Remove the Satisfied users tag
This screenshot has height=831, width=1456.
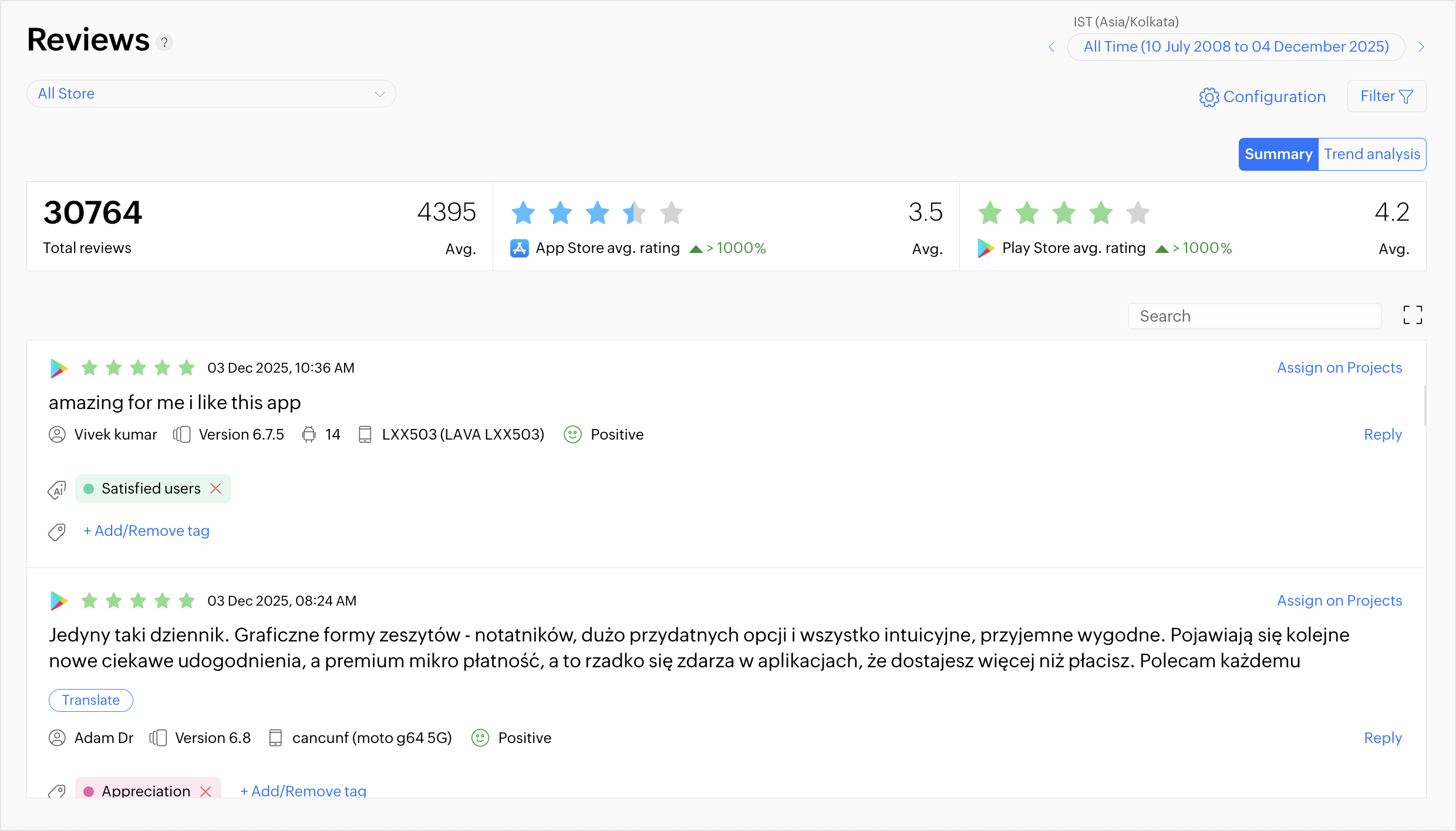(216, 488)
